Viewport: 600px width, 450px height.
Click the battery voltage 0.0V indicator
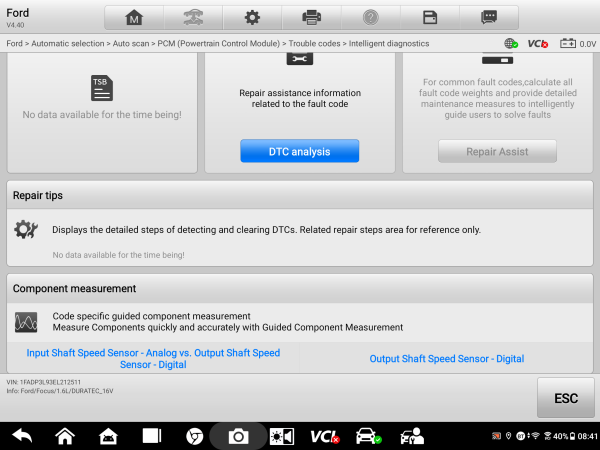click(x=578, y=44)
